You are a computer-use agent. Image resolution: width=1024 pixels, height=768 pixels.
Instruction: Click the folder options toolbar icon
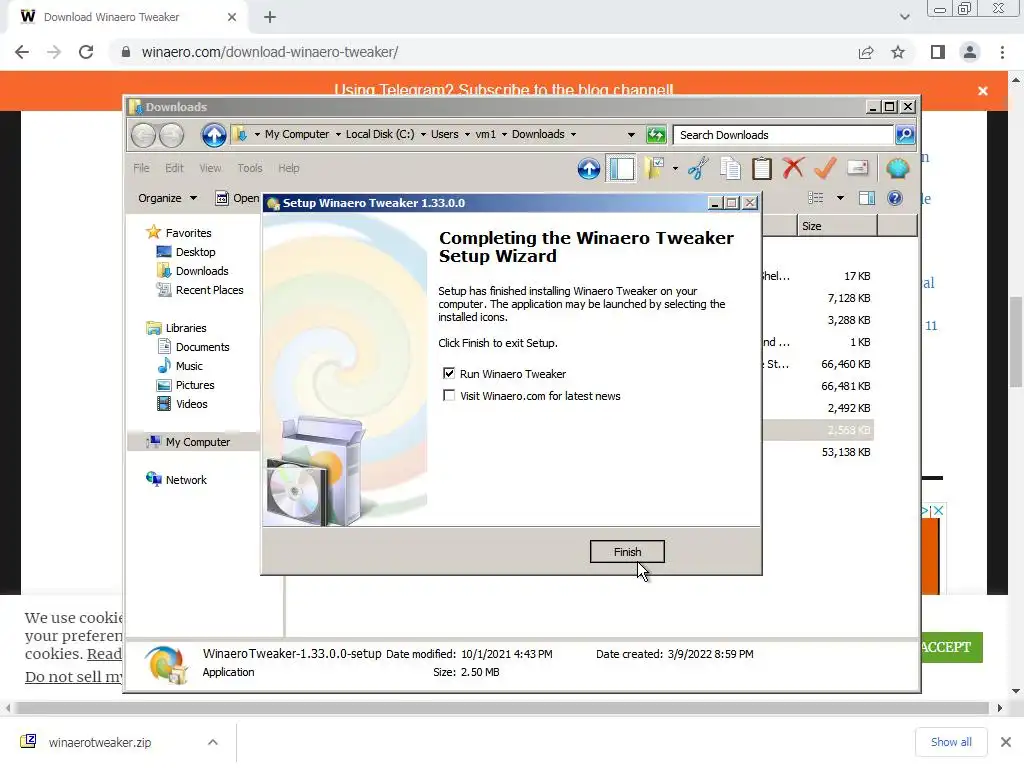[654, 168]
